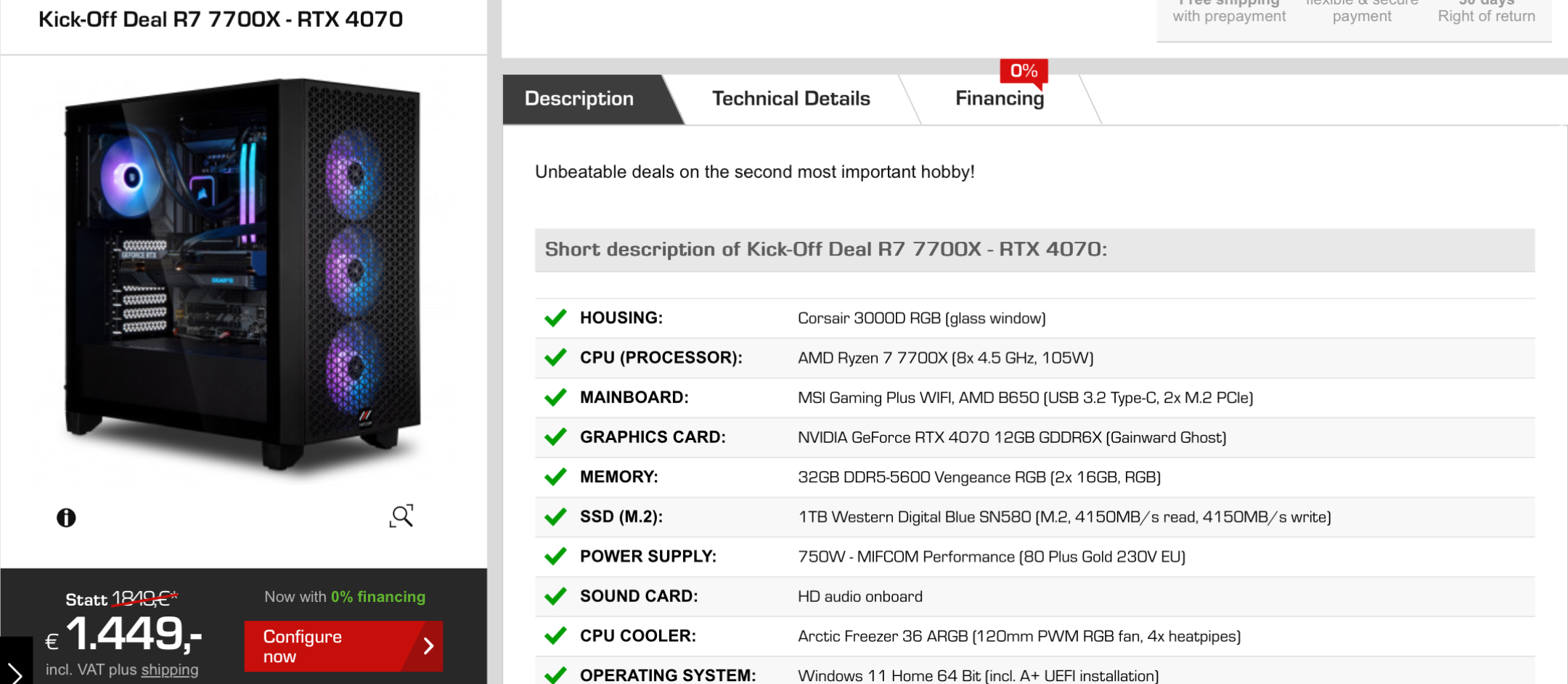
Task: Click the Kick-Off Deal R7 7700X product title
Action: 221,20
